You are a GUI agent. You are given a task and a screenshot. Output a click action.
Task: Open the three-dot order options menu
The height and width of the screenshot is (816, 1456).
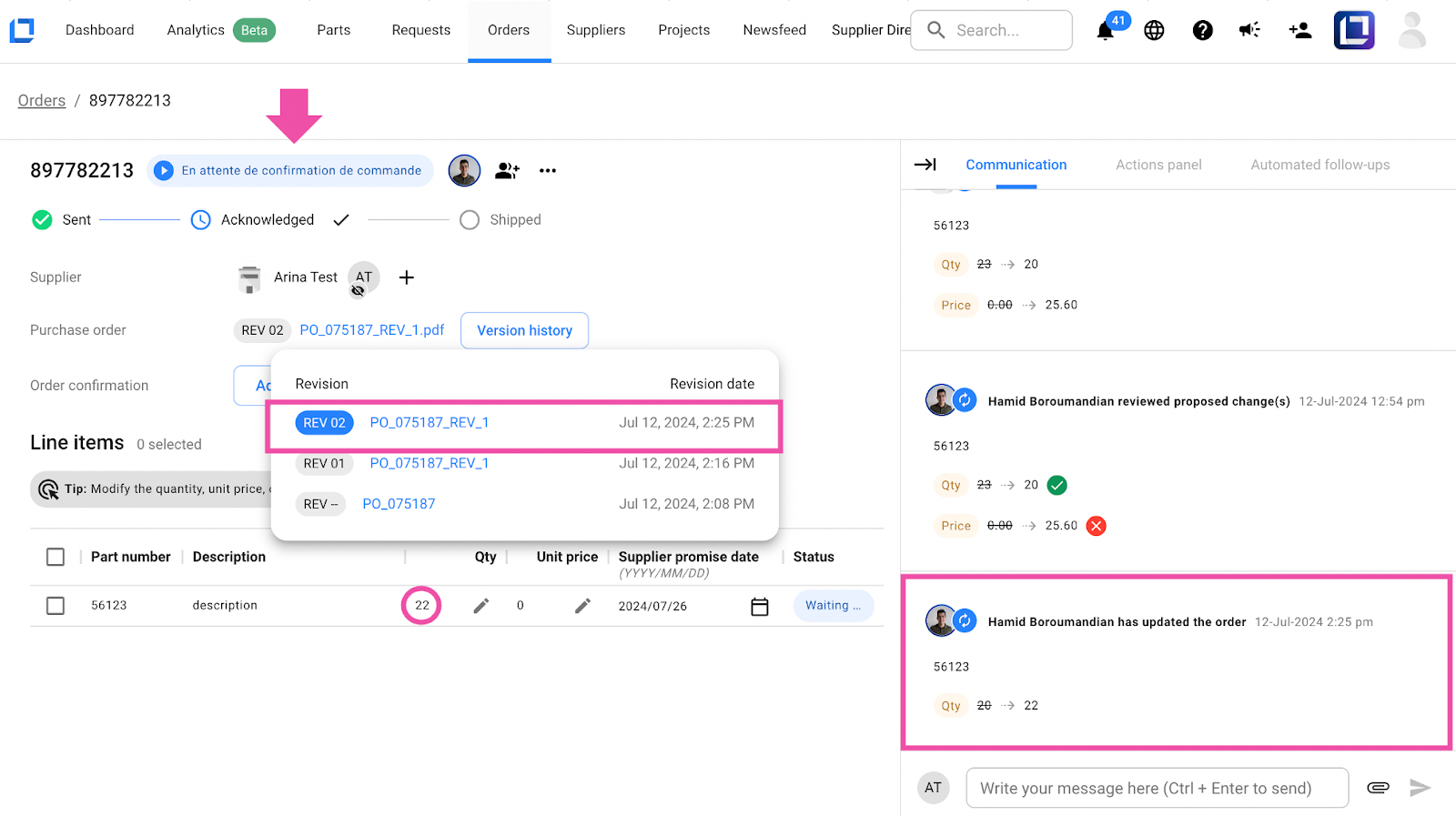click(x=547, y=171)
